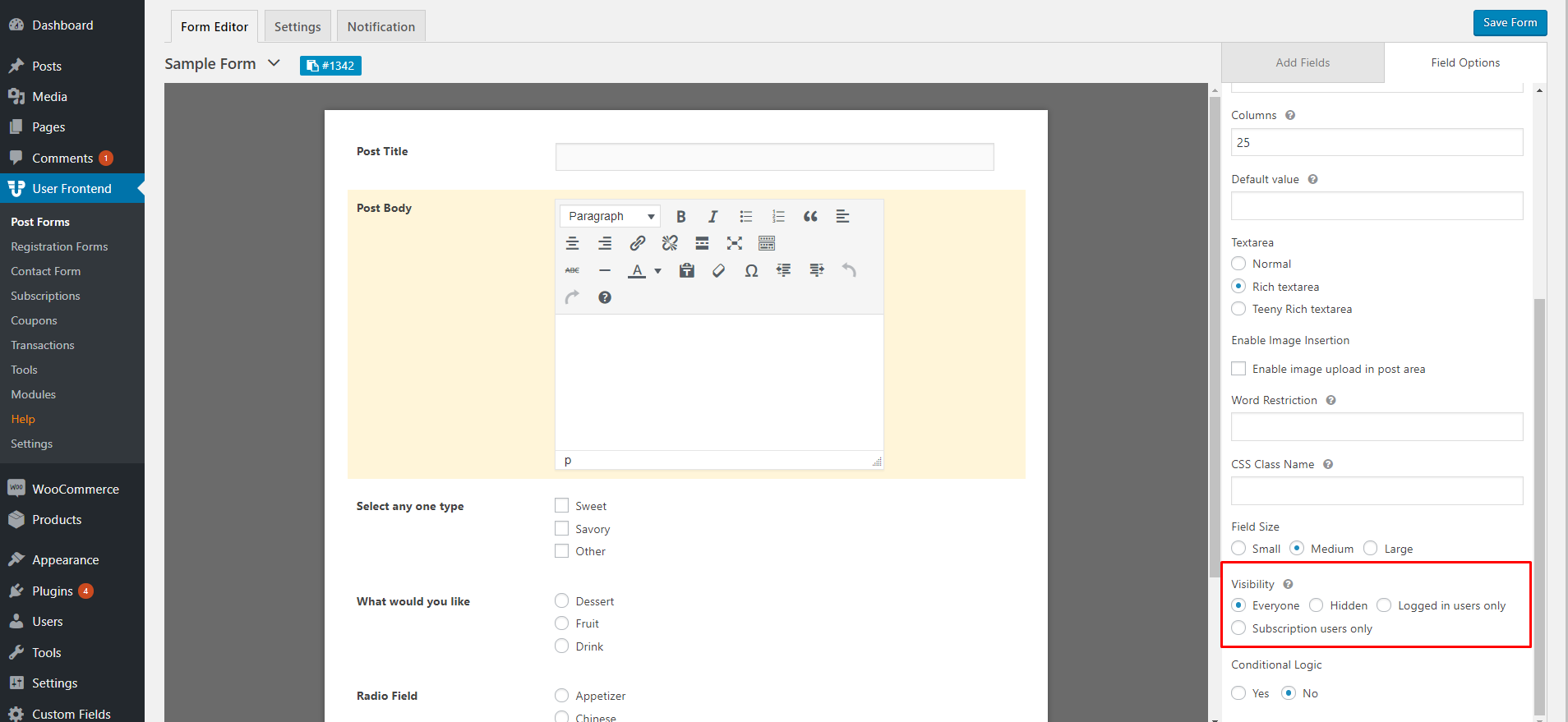
Task: Select Rich textarea option
Action: click(1238, 286)
